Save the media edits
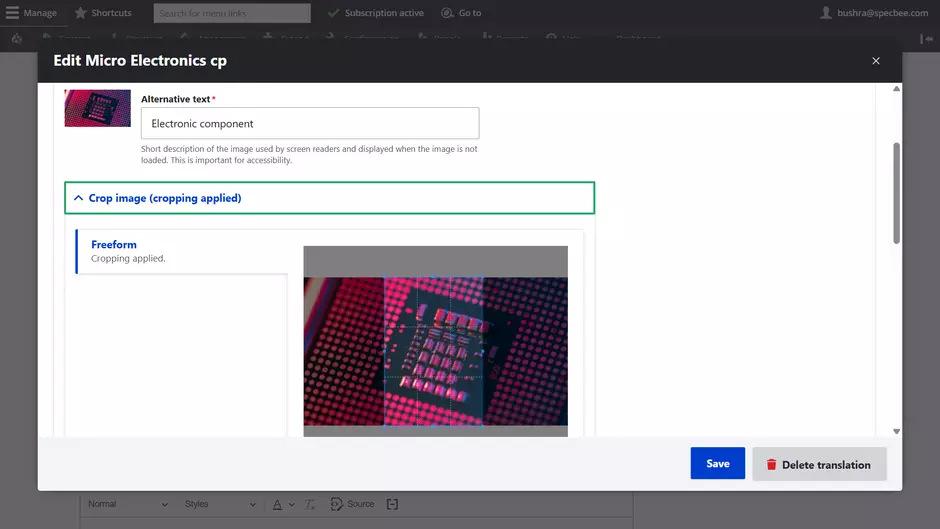940x529 pixels. pos(718,463)
